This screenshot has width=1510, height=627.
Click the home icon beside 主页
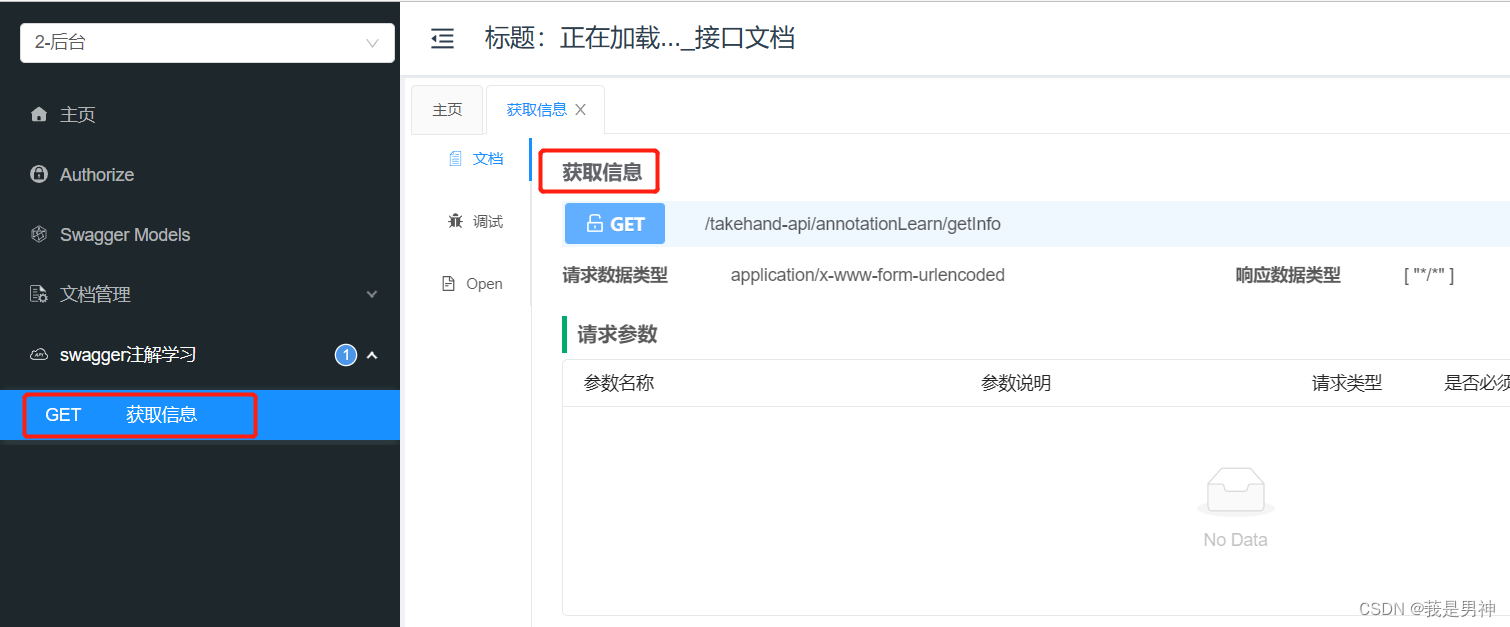[x=38, y=114]
